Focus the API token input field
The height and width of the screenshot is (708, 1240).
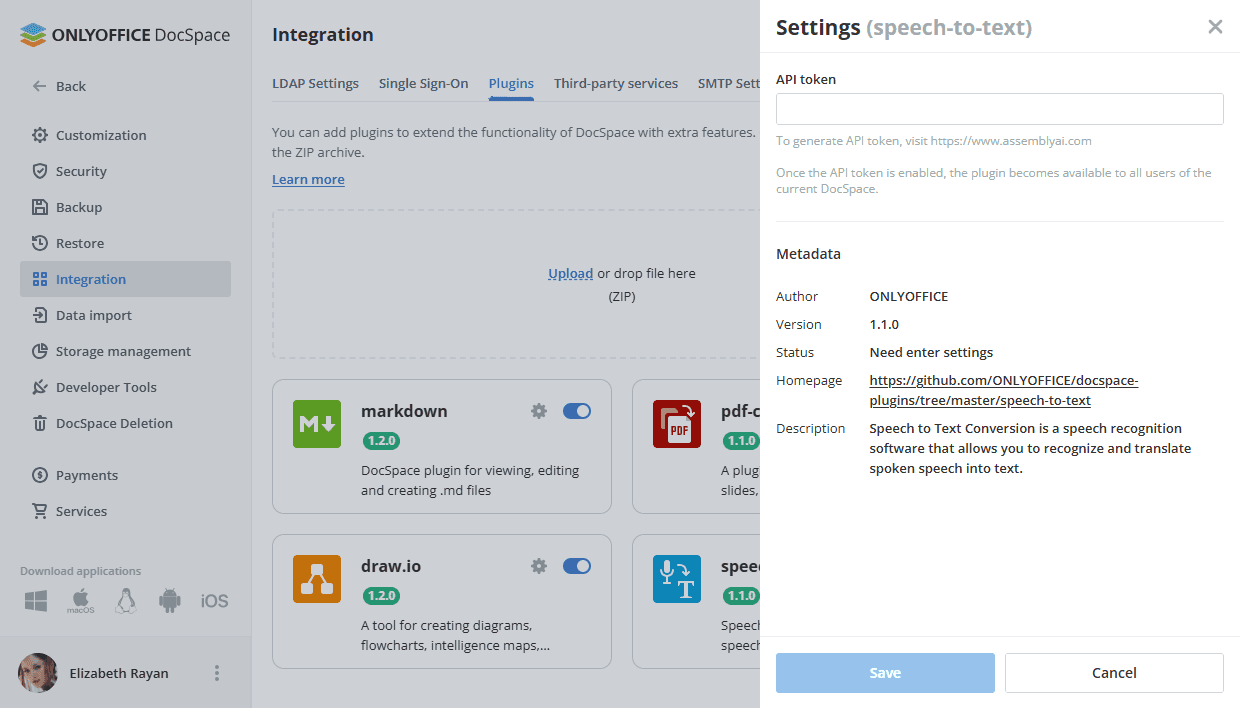(999, 109)
